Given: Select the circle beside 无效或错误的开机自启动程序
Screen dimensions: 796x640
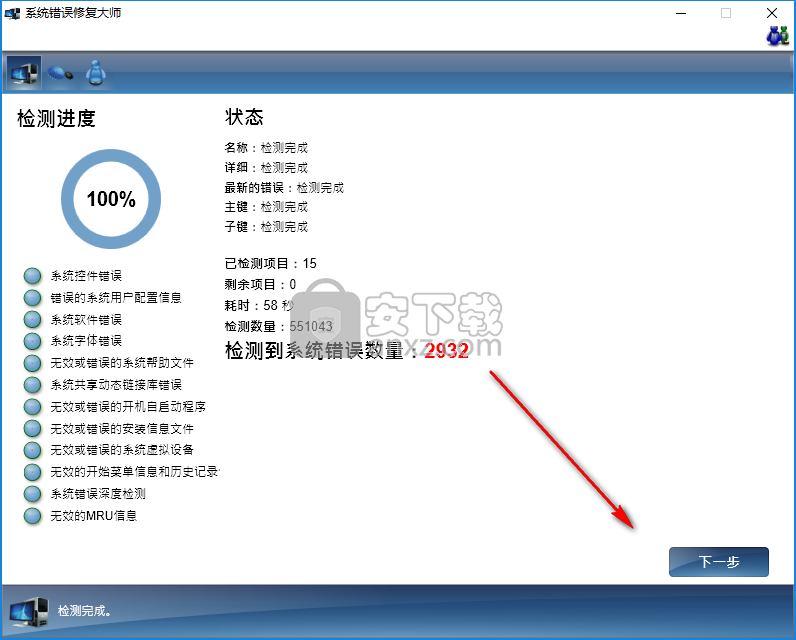Looking at the screenshot, I should coord(32,407).
